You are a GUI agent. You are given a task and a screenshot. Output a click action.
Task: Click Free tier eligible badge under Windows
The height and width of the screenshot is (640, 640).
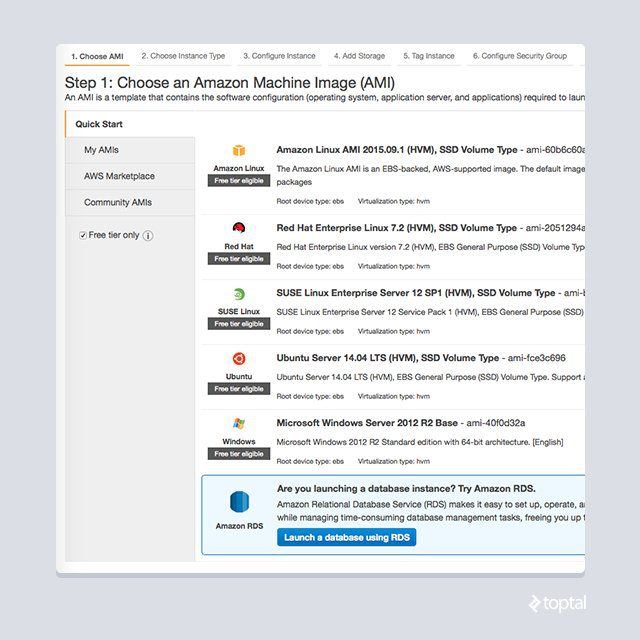point(239,454)
